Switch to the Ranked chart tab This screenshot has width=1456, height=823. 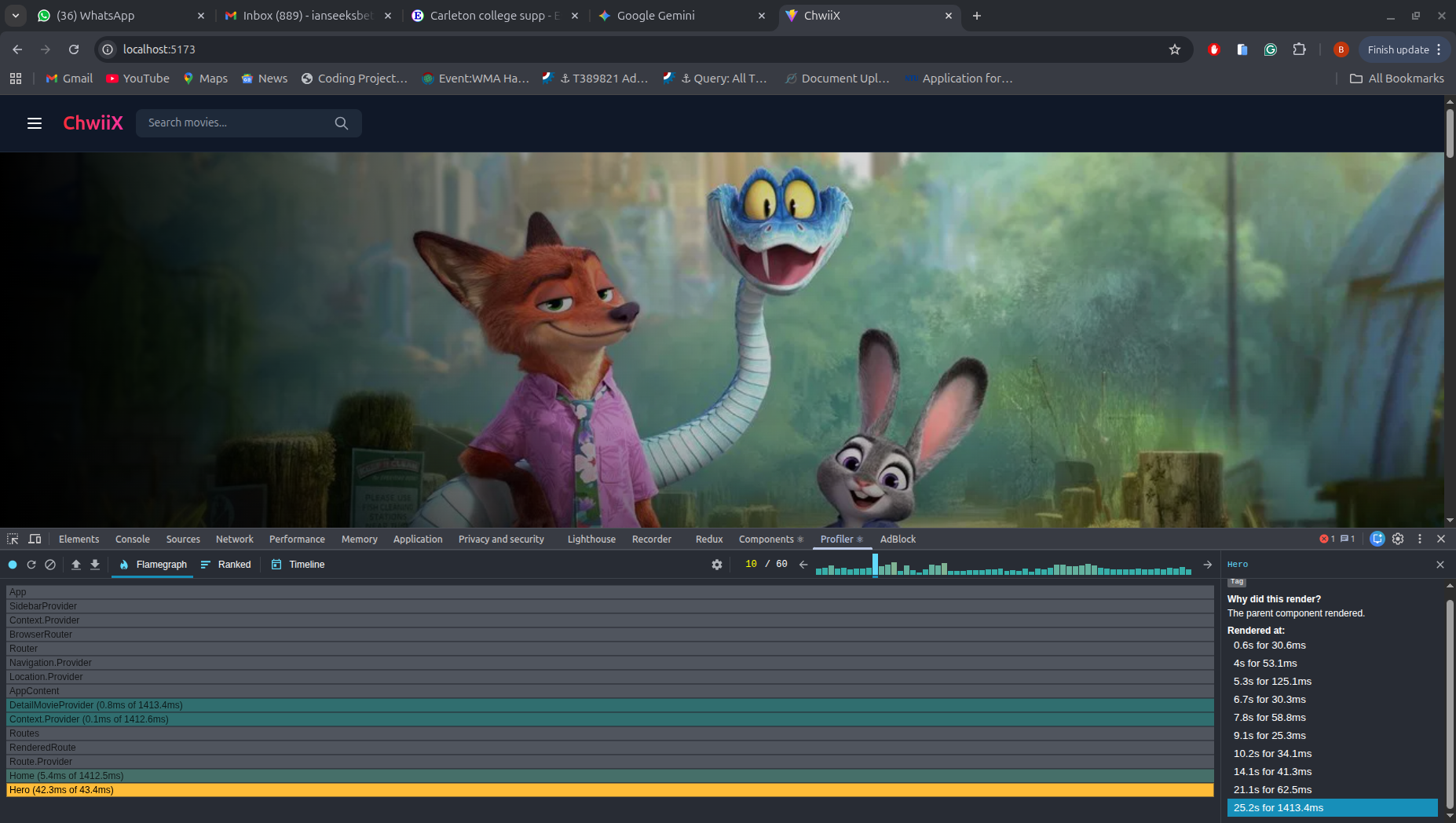226,565
